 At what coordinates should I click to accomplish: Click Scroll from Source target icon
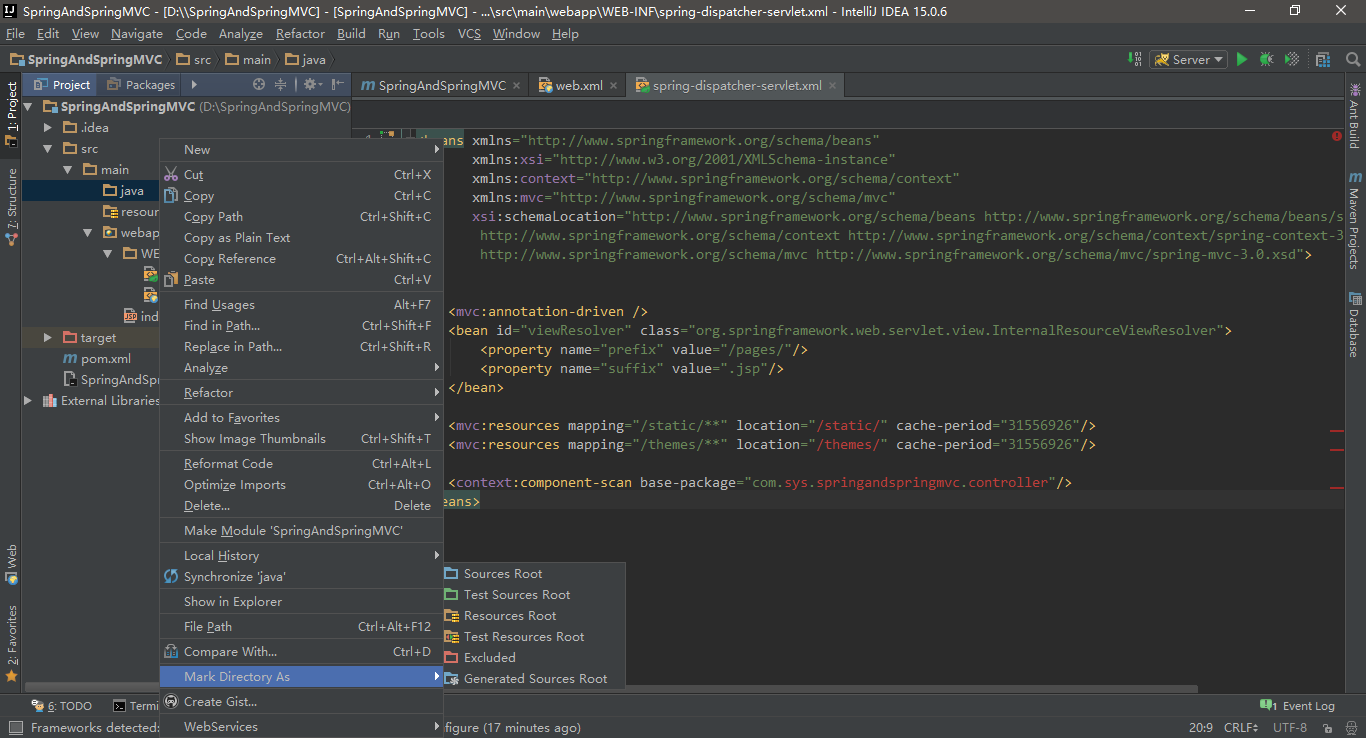(x=259, y=84)
